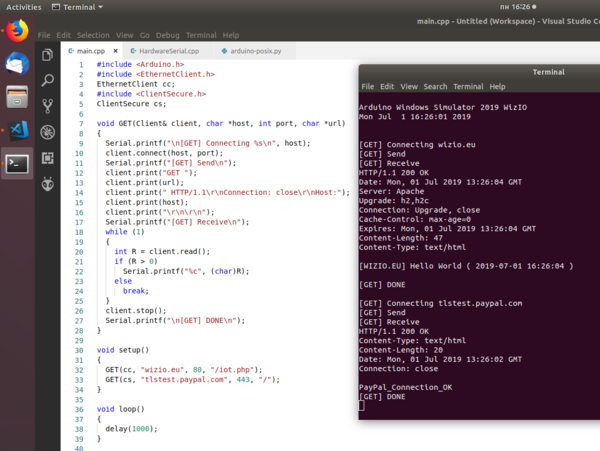Open the Files manager in the dock
This screenshot has width=600, height=451.
(x=17, y=96)
